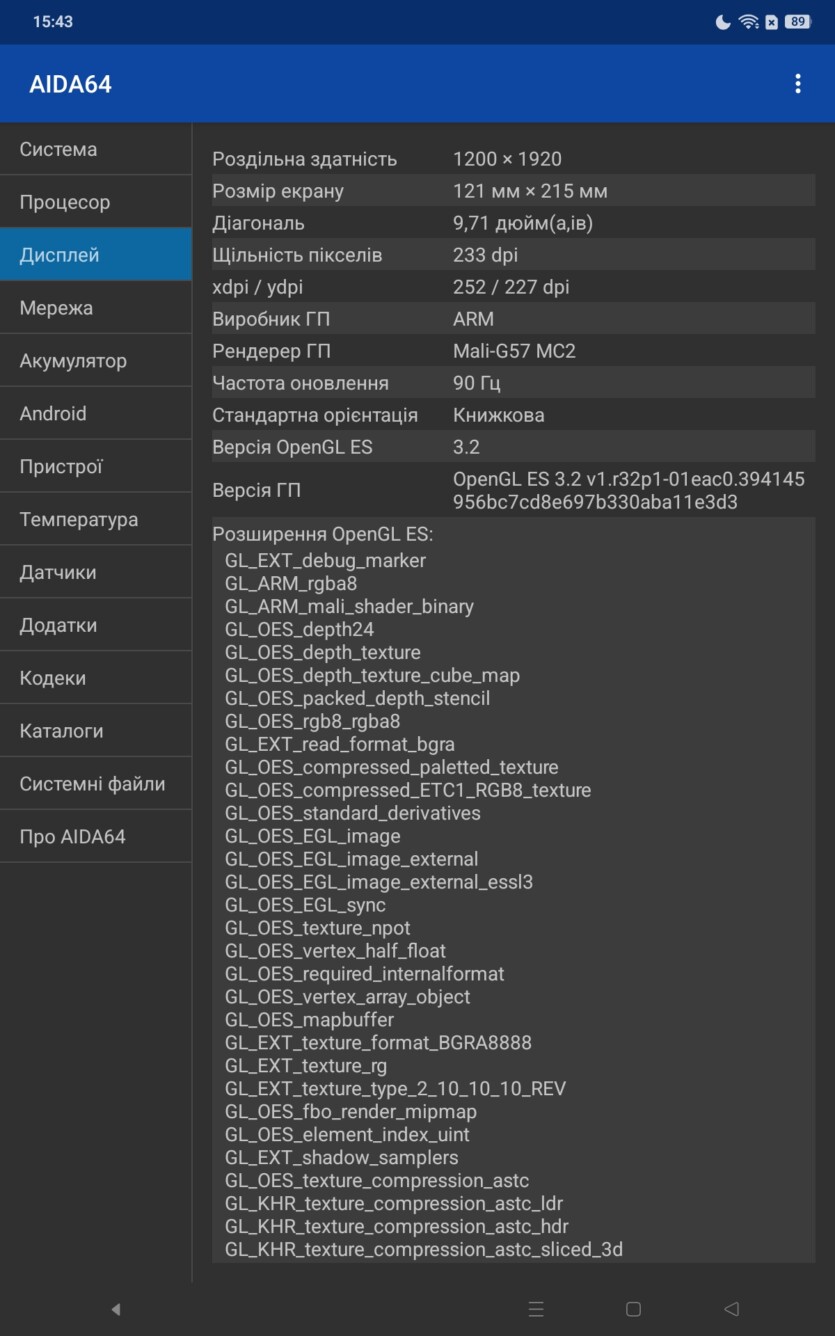Click the GL_EXT_shadow_samplers line
This screenshot has height=1336, width=835.
[341, 1159]
